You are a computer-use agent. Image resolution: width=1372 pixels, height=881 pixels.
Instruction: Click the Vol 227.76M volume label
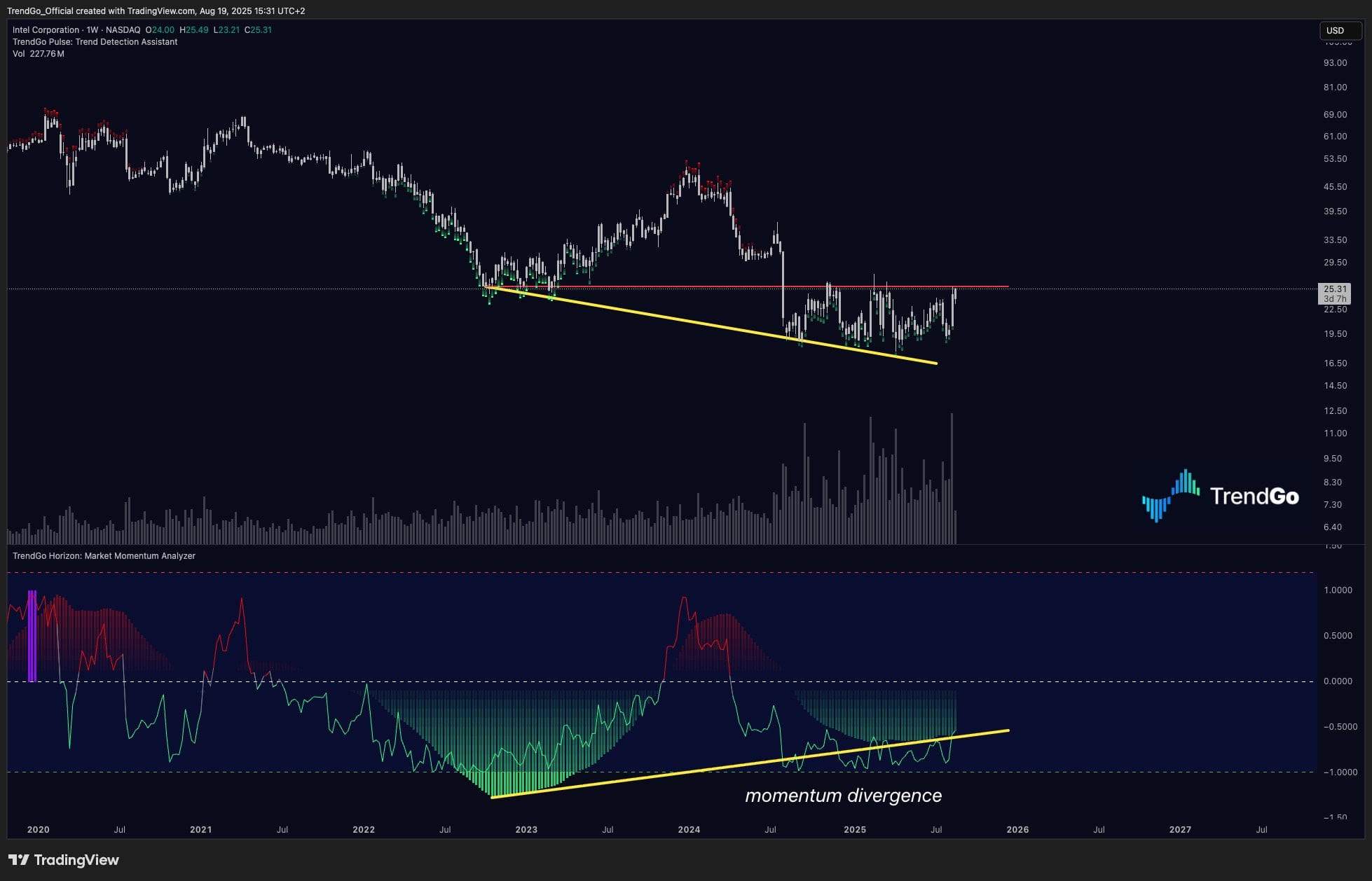[x=38, y=54]
